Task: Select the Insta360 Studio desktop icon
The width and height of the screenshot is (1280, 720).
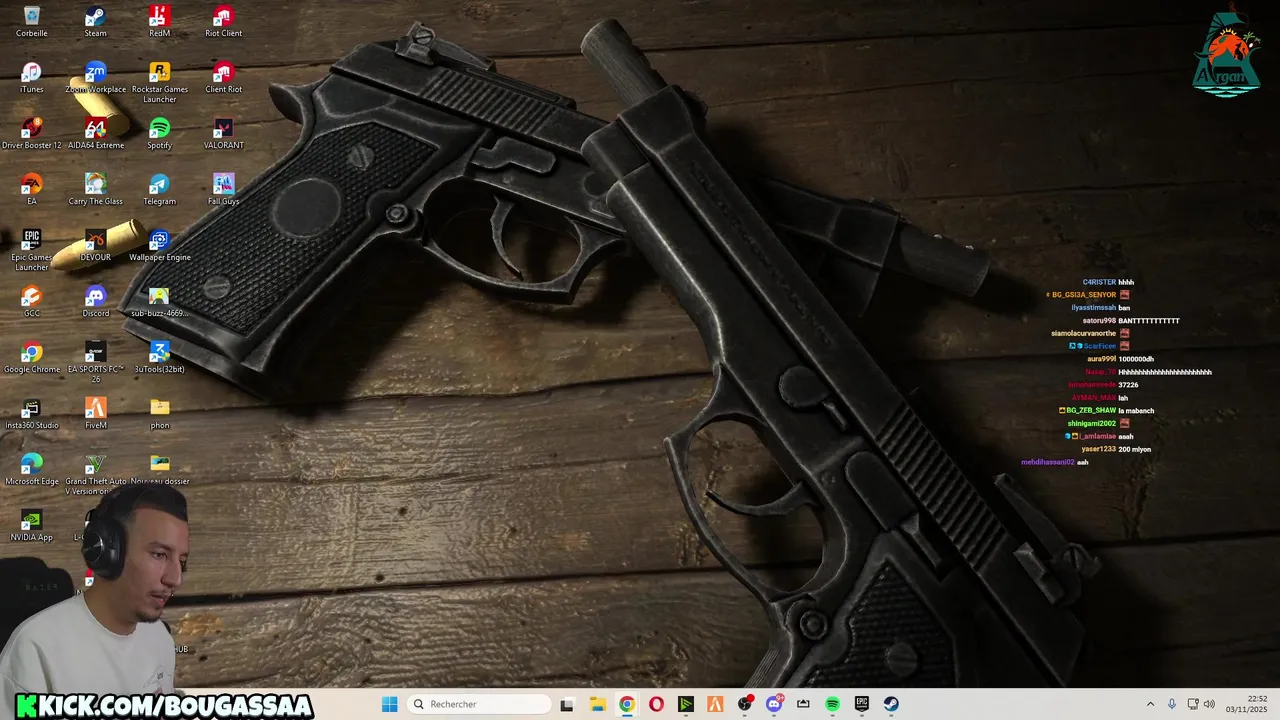Action: 32,414
